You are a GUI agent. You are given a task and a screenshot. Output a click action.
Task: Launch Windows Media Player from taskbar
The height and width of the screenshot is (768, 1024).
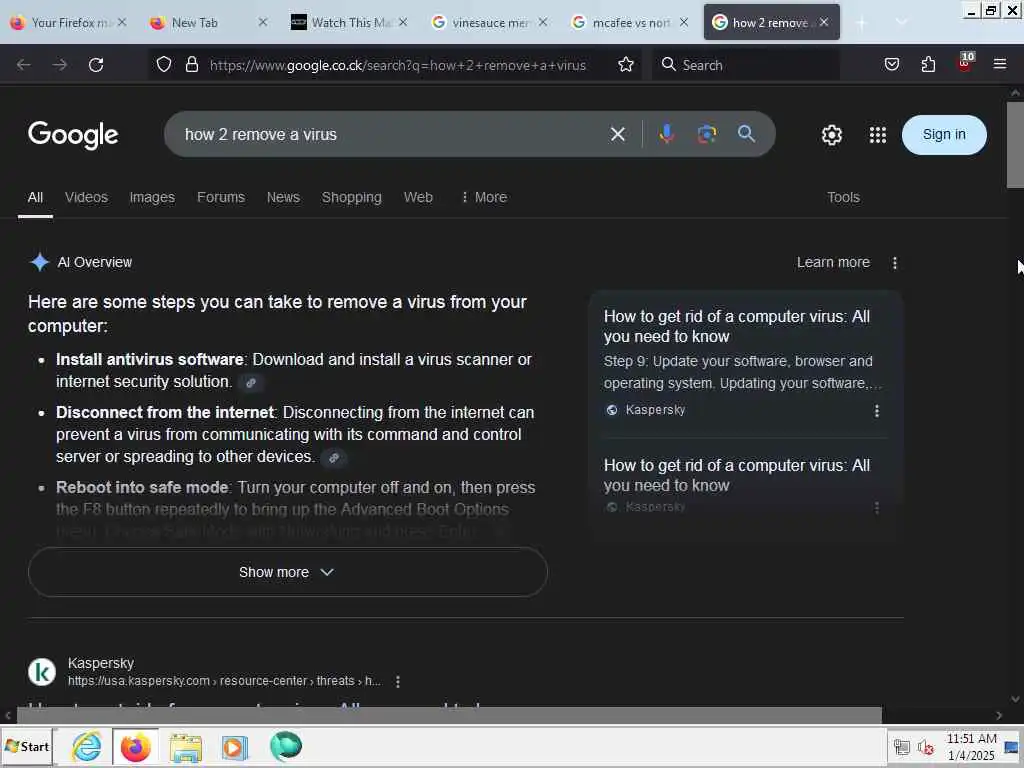pos(234,748)
